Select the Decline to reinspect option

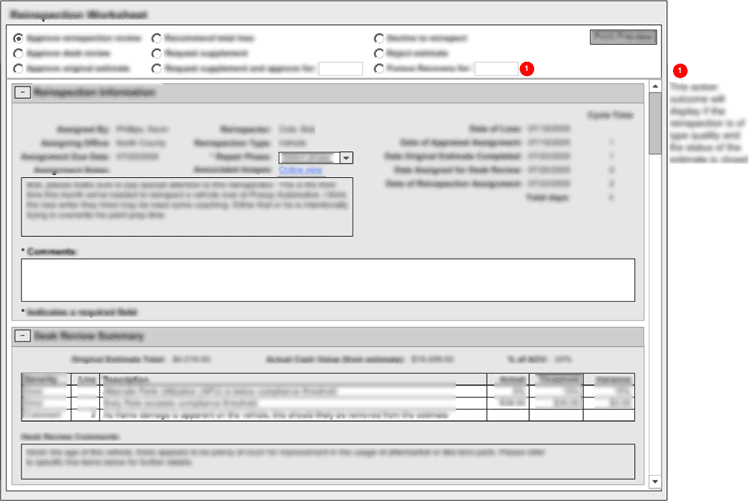click(379, 38)
